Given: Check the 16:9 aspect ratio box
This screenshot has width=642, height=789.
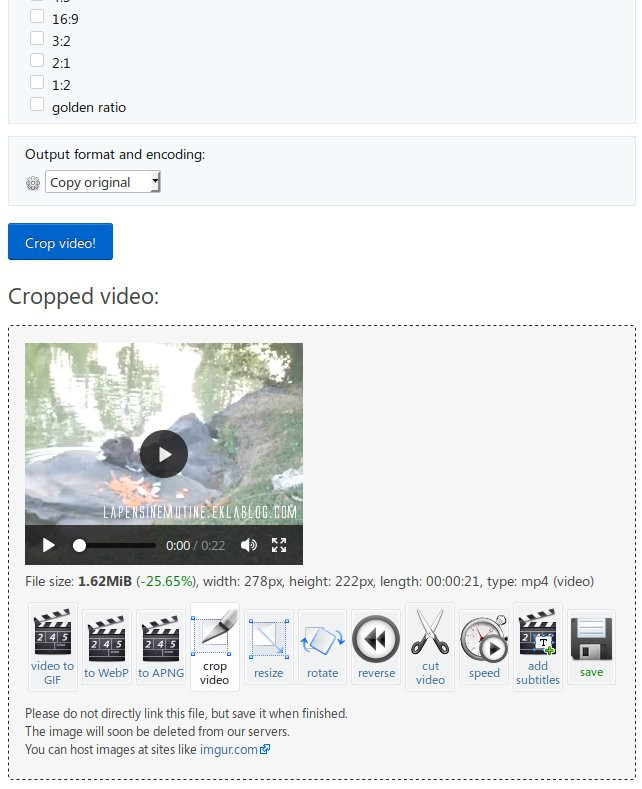Looking at the screenshot, I should (37, 17).
